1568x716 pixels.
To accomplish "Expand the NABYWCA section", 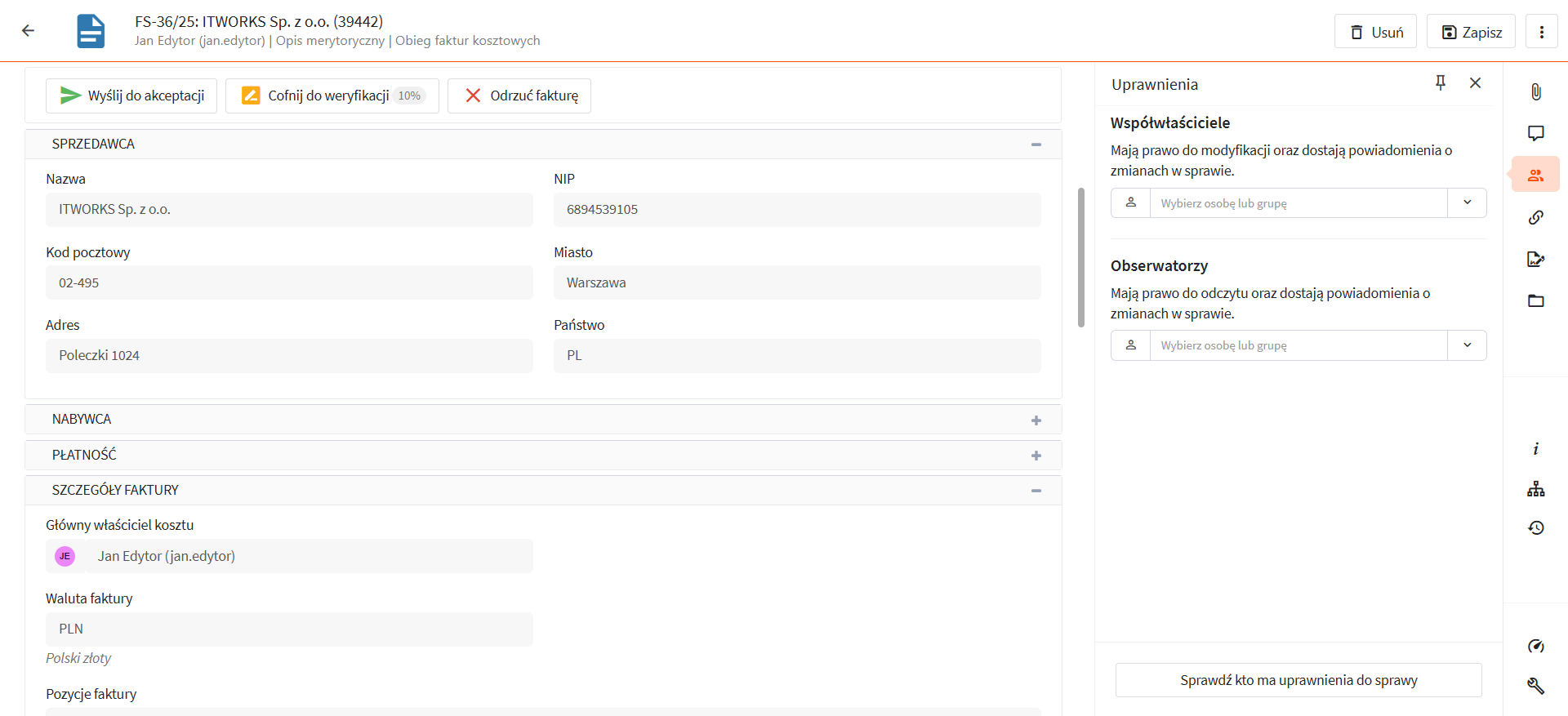I will [x=1036, y=420].
